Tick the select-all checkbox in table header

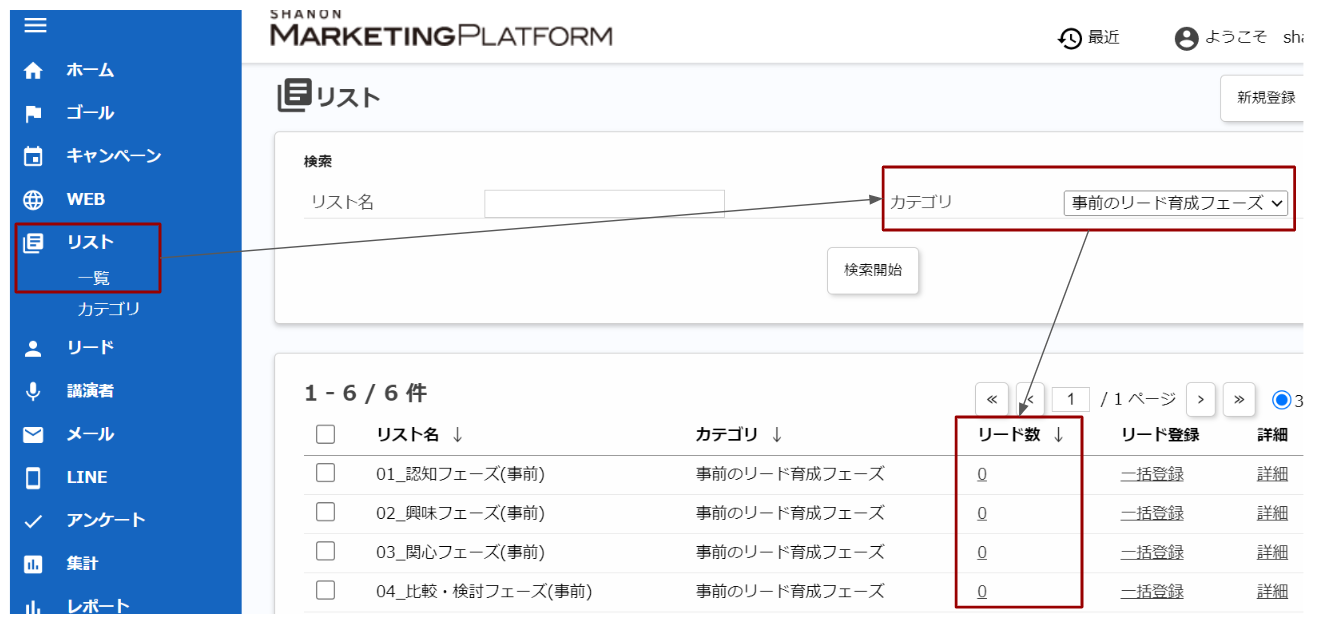(325, 434)
